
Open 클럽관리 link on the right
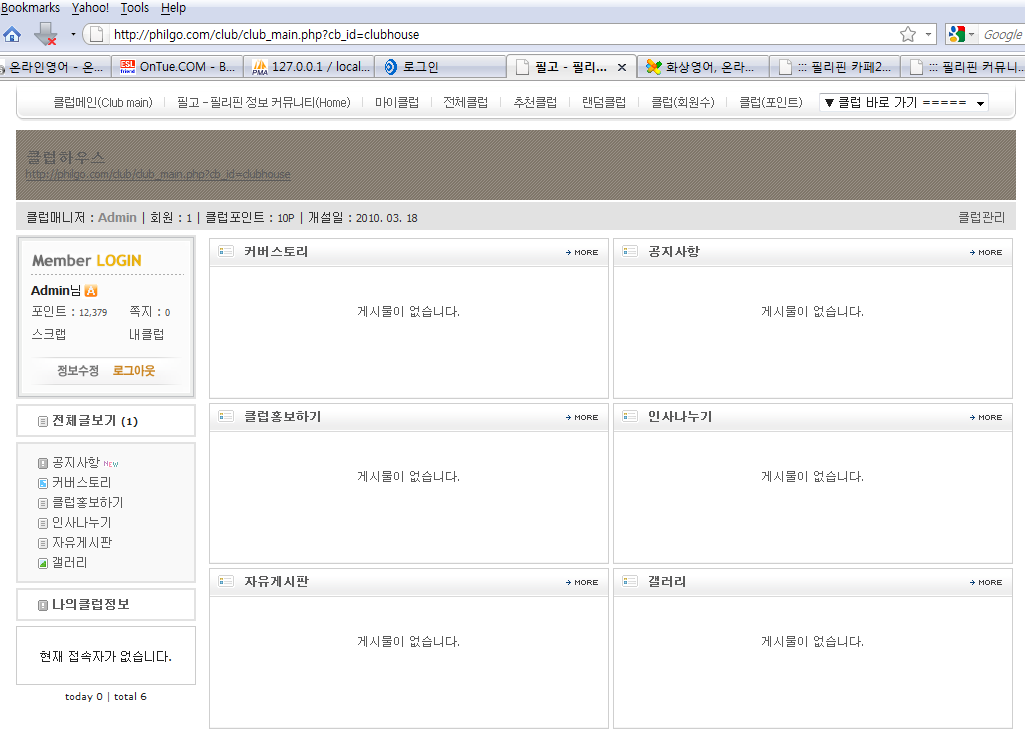click(981, 217)
